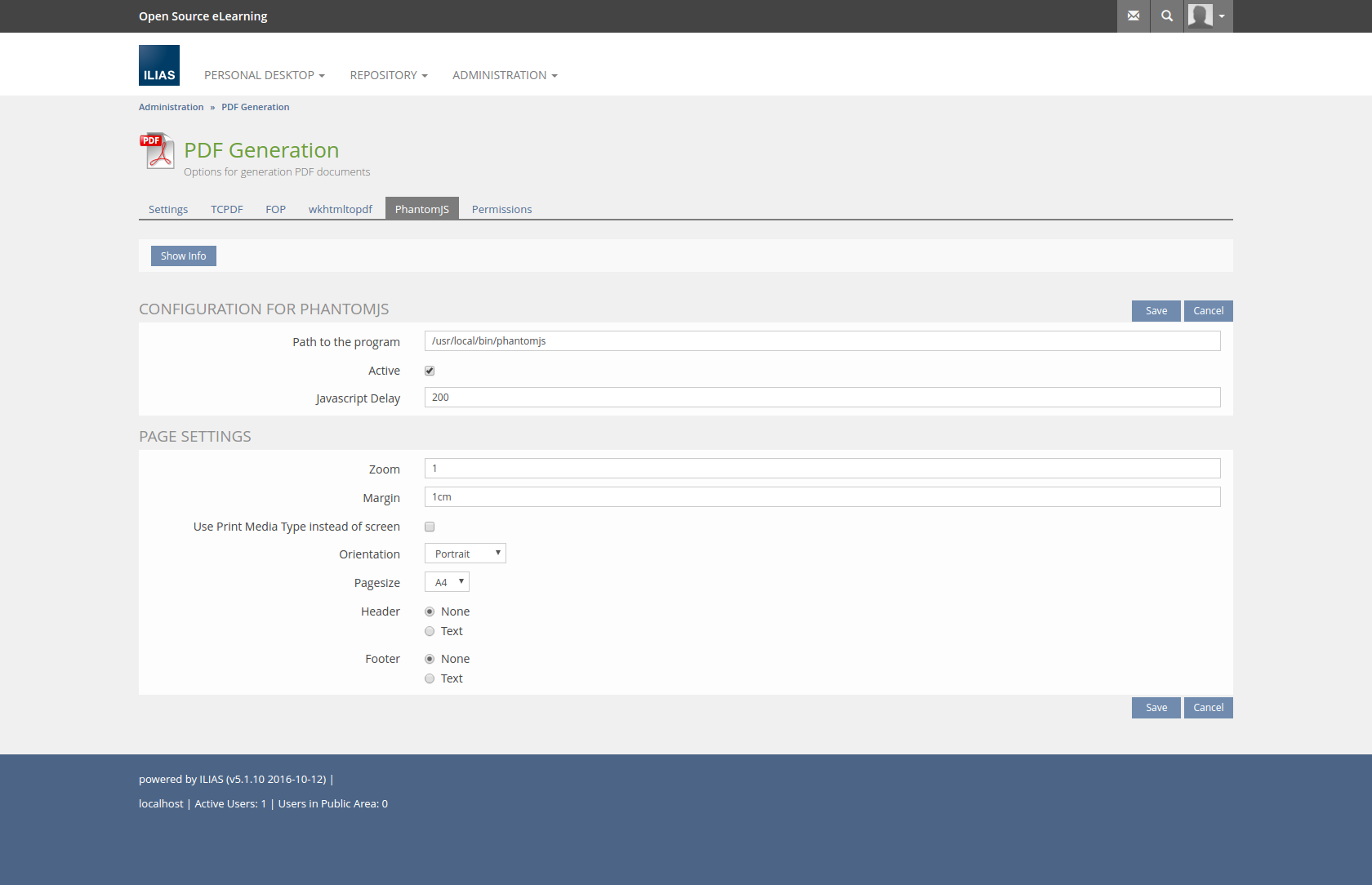Open the mail envelope icon
The width and height of the screenshot is (1372, 885).
1133,16
